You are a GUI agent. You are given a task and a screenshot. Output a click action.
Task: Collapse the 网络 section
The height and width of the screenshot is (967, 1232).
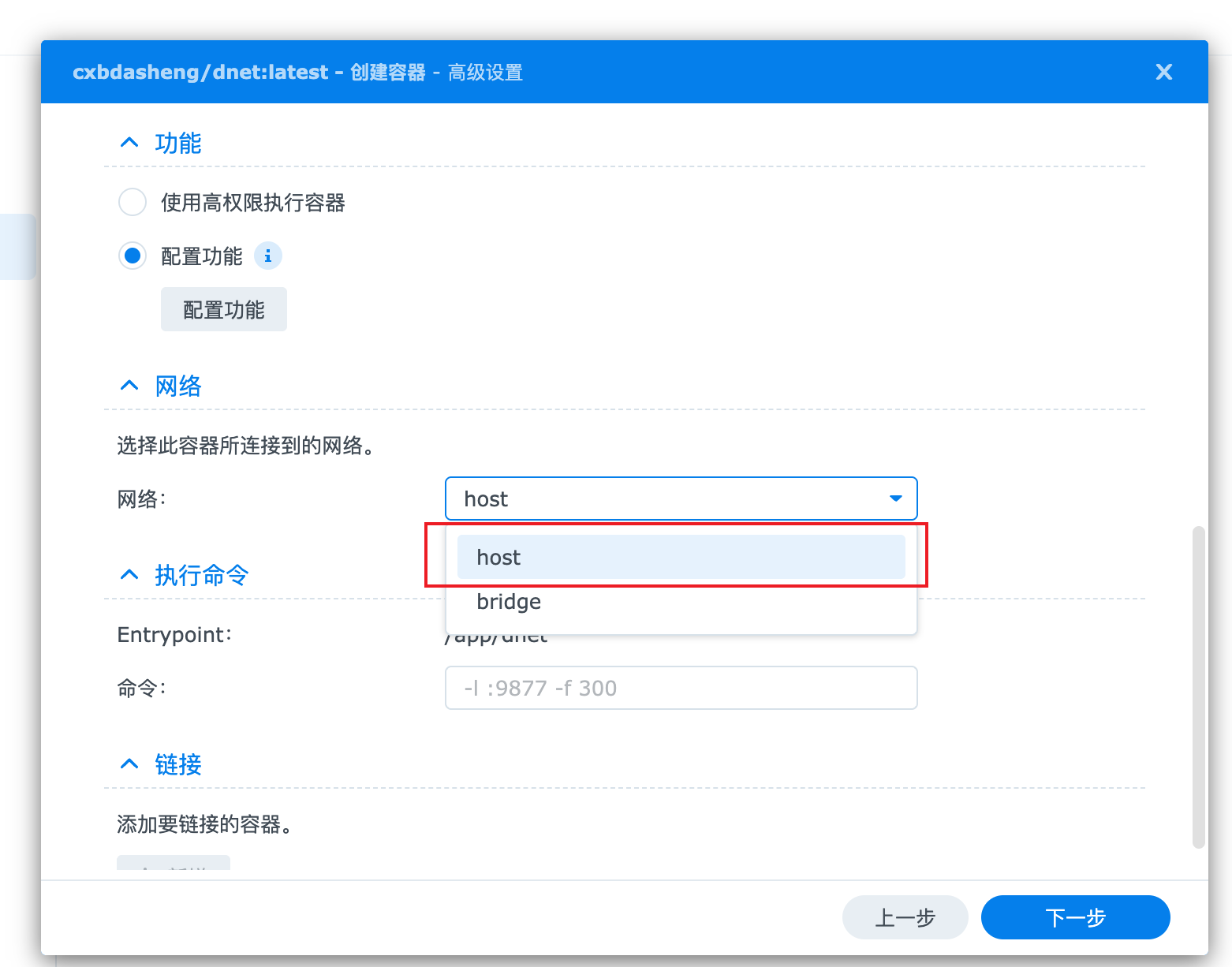[129, 386]
